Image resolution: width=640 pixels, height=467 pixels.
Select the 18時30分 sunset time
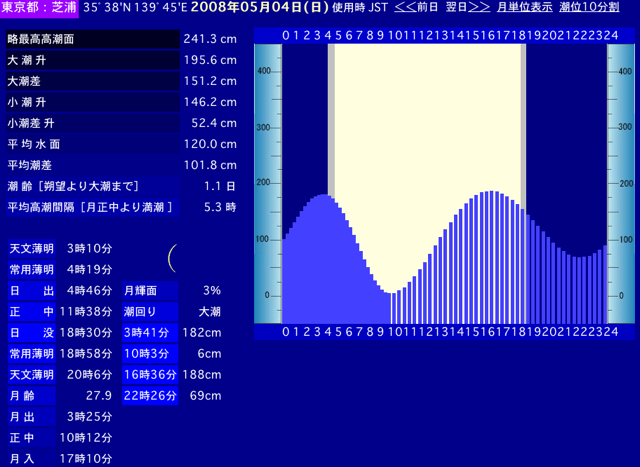click(86, 333)
